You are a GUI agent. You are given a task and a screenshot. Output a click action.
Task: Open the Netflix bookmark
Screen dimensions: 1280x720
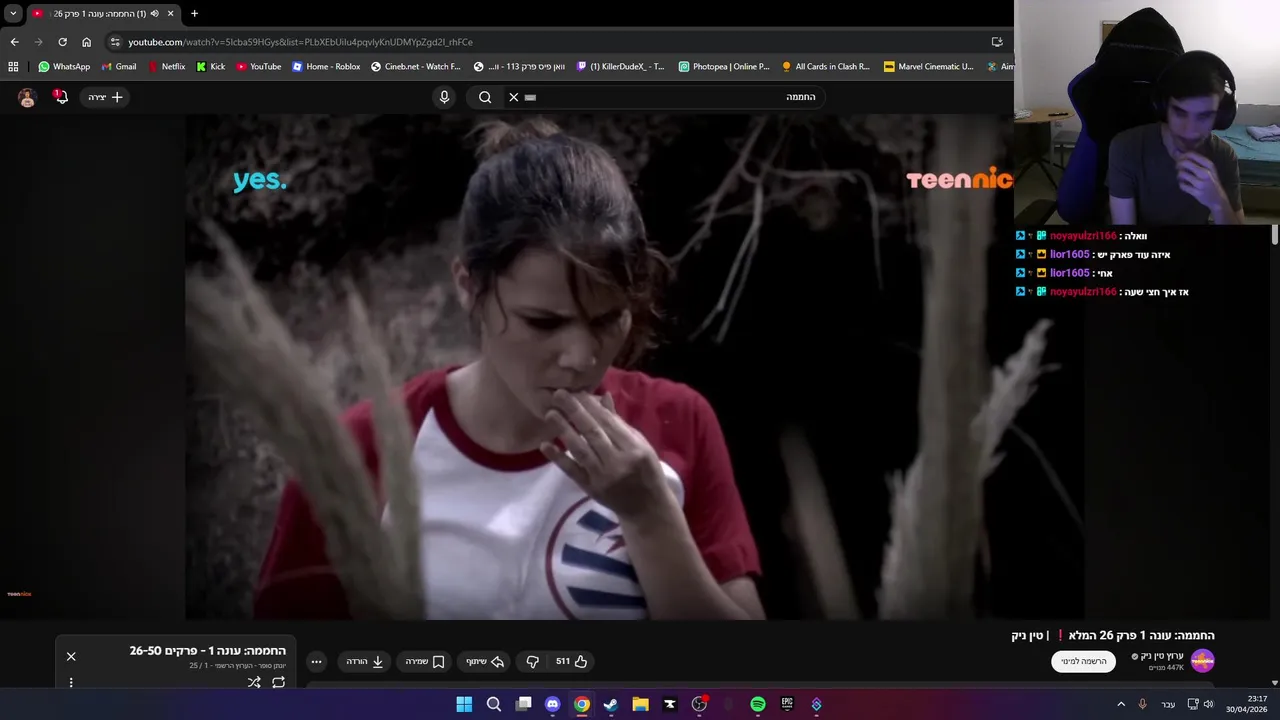[166, 67]
